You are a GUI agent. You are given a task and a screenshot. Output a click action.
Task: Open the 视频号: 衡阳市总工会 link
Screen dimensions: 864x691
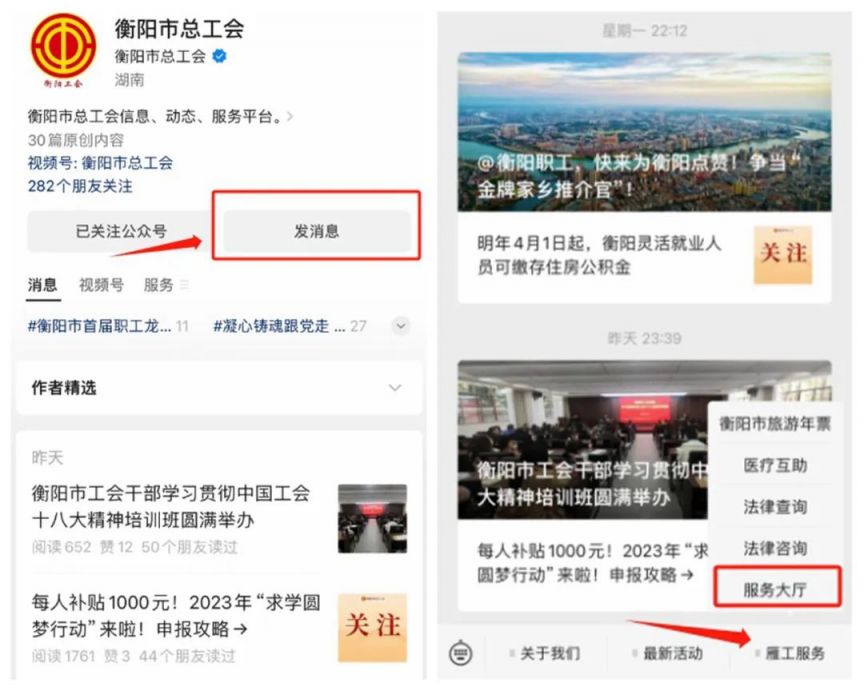click(100, 163)
